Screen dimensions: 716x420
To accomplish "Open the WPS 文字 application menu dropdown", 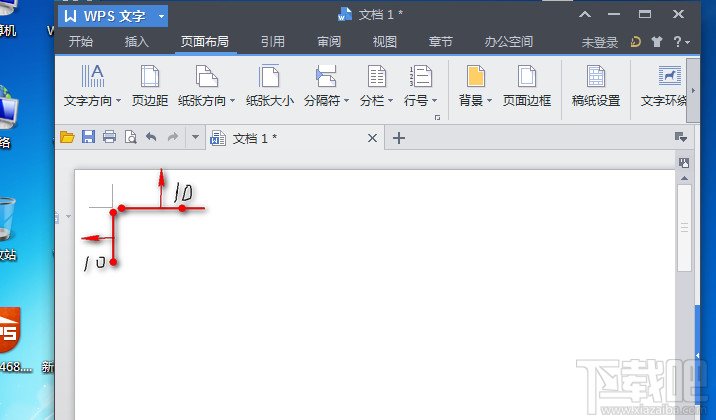I will [161, 16].
